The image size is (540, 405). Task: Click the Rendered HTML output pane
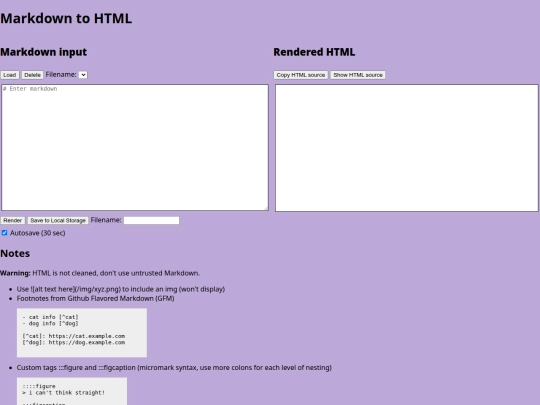407,148
